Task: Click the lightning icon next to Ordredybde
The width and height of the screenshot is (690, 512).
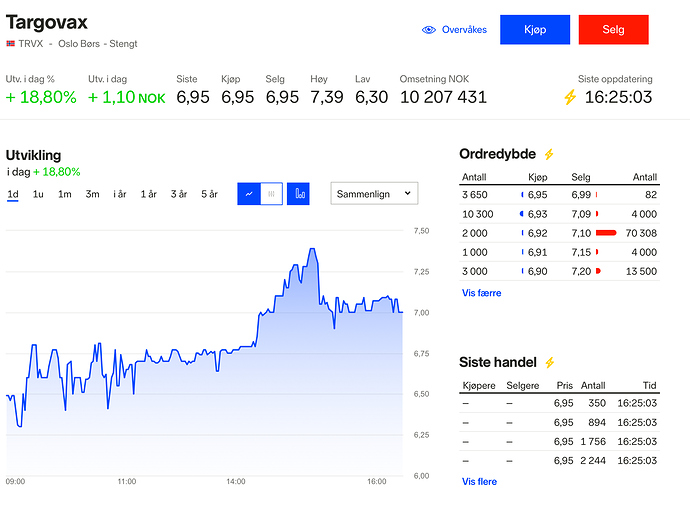Action: [549, 154]
